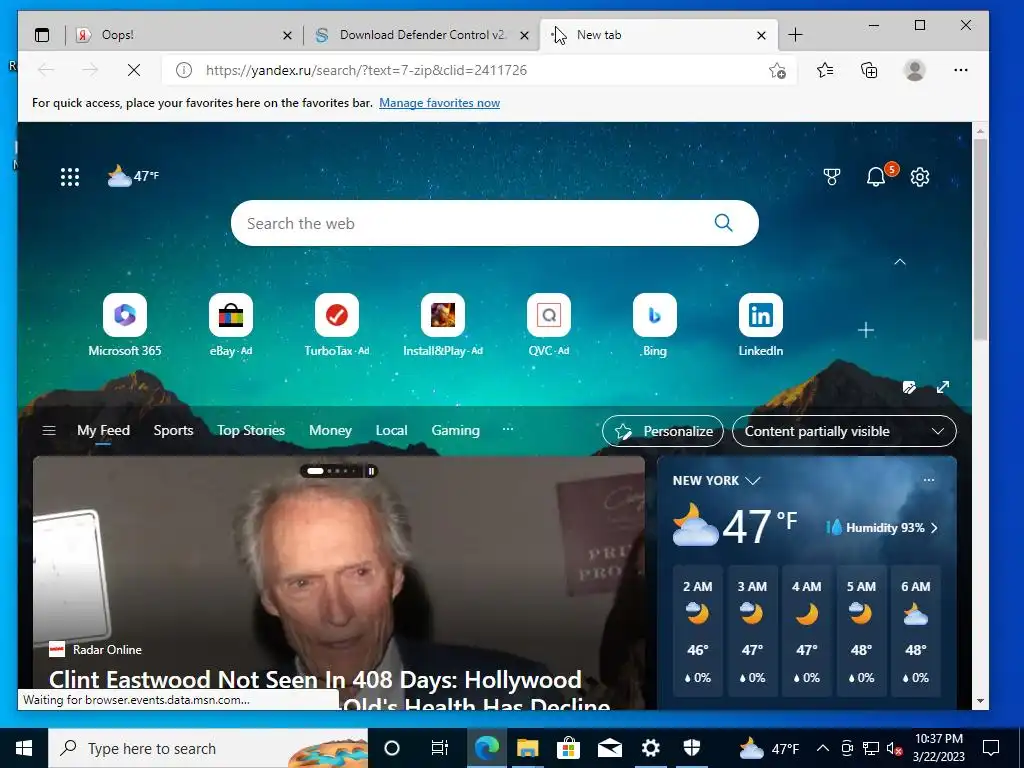Open the muted volume tray icon
1024x768 pixels.
895,748
